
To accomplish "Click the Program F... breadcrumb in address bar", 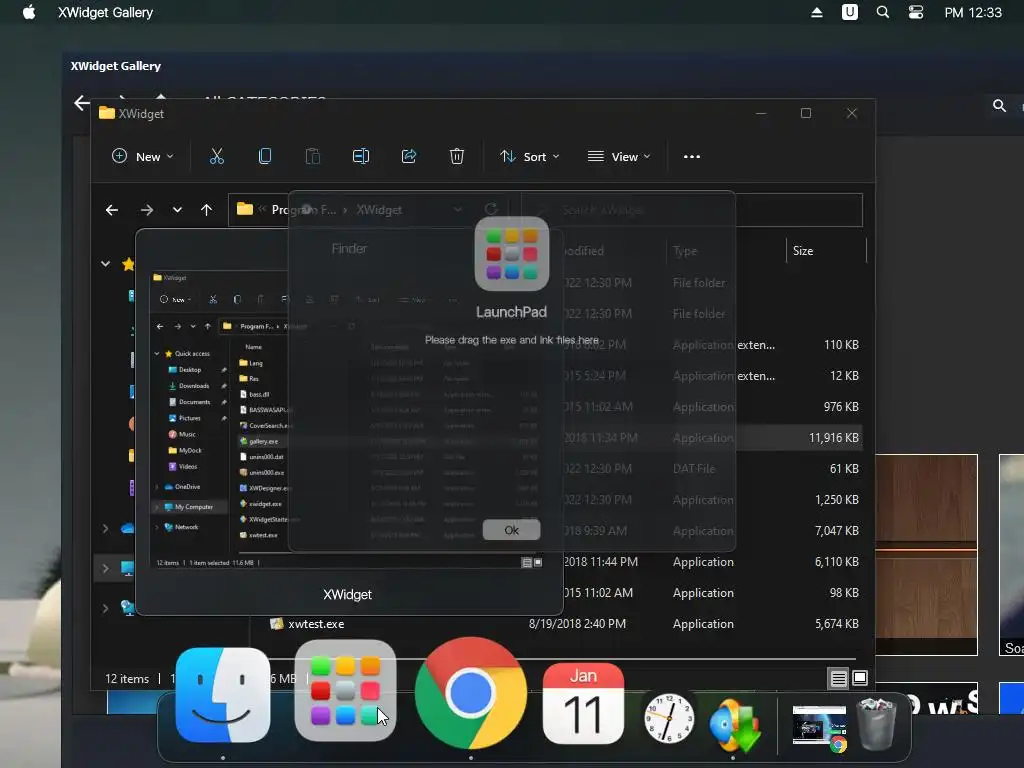I will 304,210.
